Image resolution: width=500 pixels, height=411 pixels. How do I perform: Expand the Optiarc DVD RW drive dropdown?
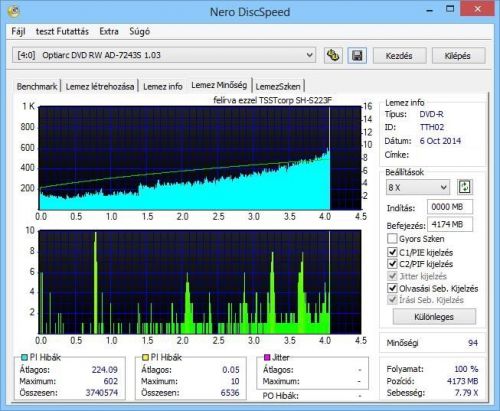tap(164, 55)
